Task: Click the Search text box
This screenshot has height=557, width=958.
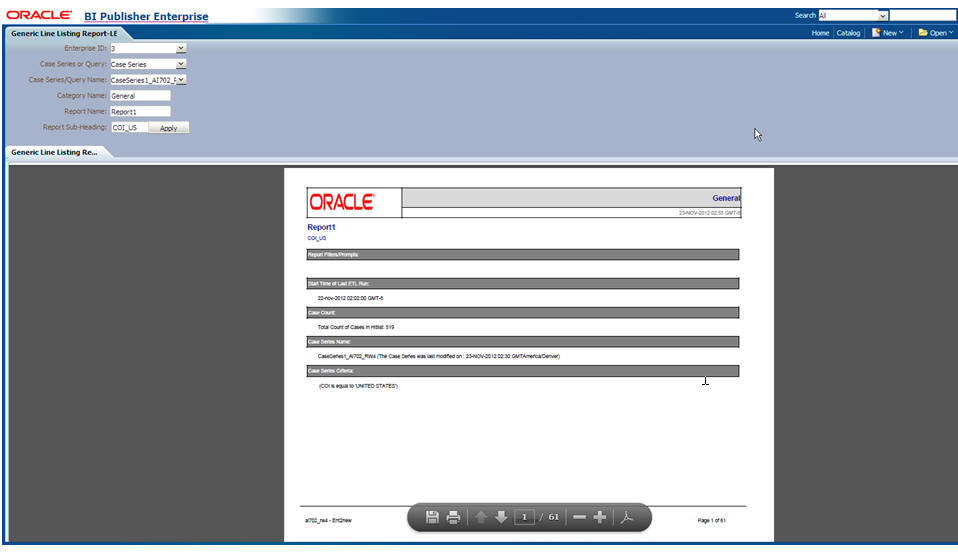Action: point(922,16)
